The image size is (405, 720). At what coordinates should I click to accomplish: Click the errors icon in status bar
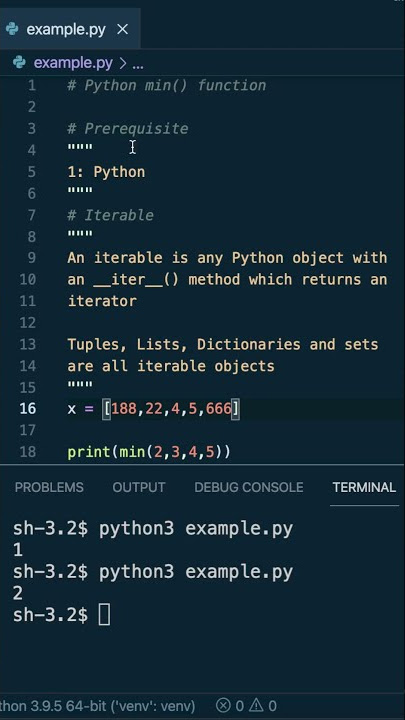(x=223, y=705)
